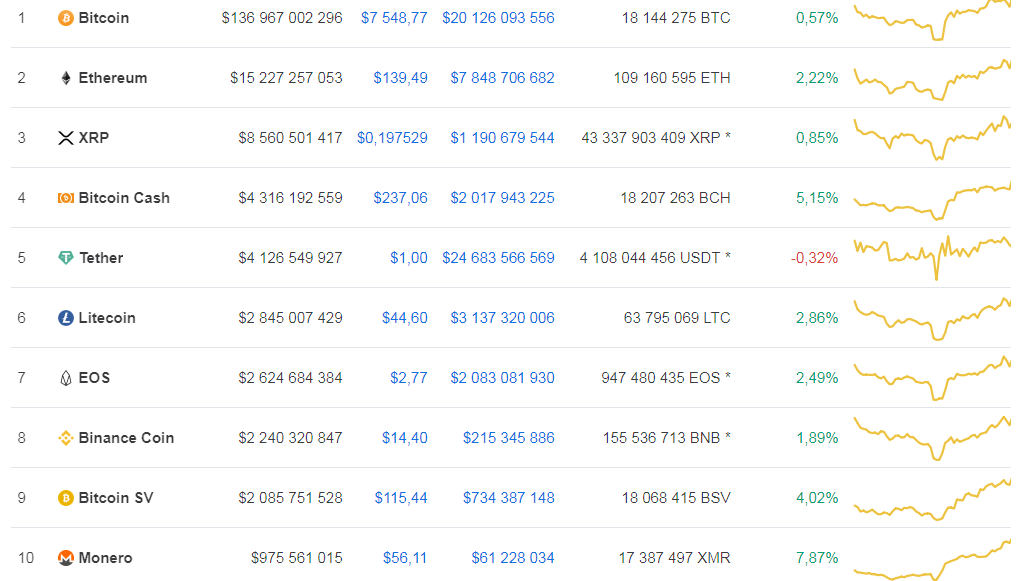
Task: Select Tether change value -0,32%
Action: 815,258
